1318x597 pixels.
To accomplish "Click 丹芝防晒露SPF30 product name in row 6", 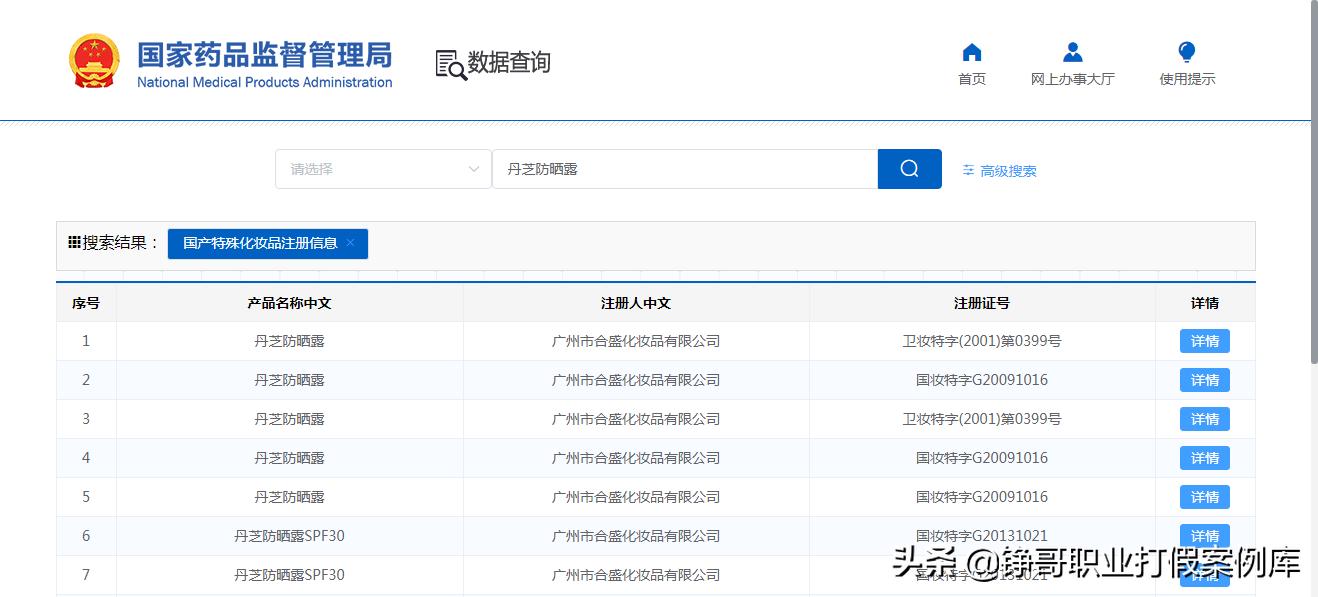I will [x=289, y=536].
